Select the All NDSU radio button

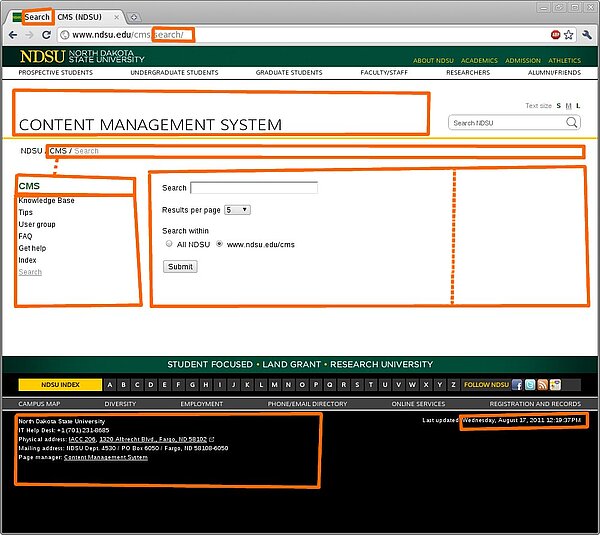click(x=169, y=244)
